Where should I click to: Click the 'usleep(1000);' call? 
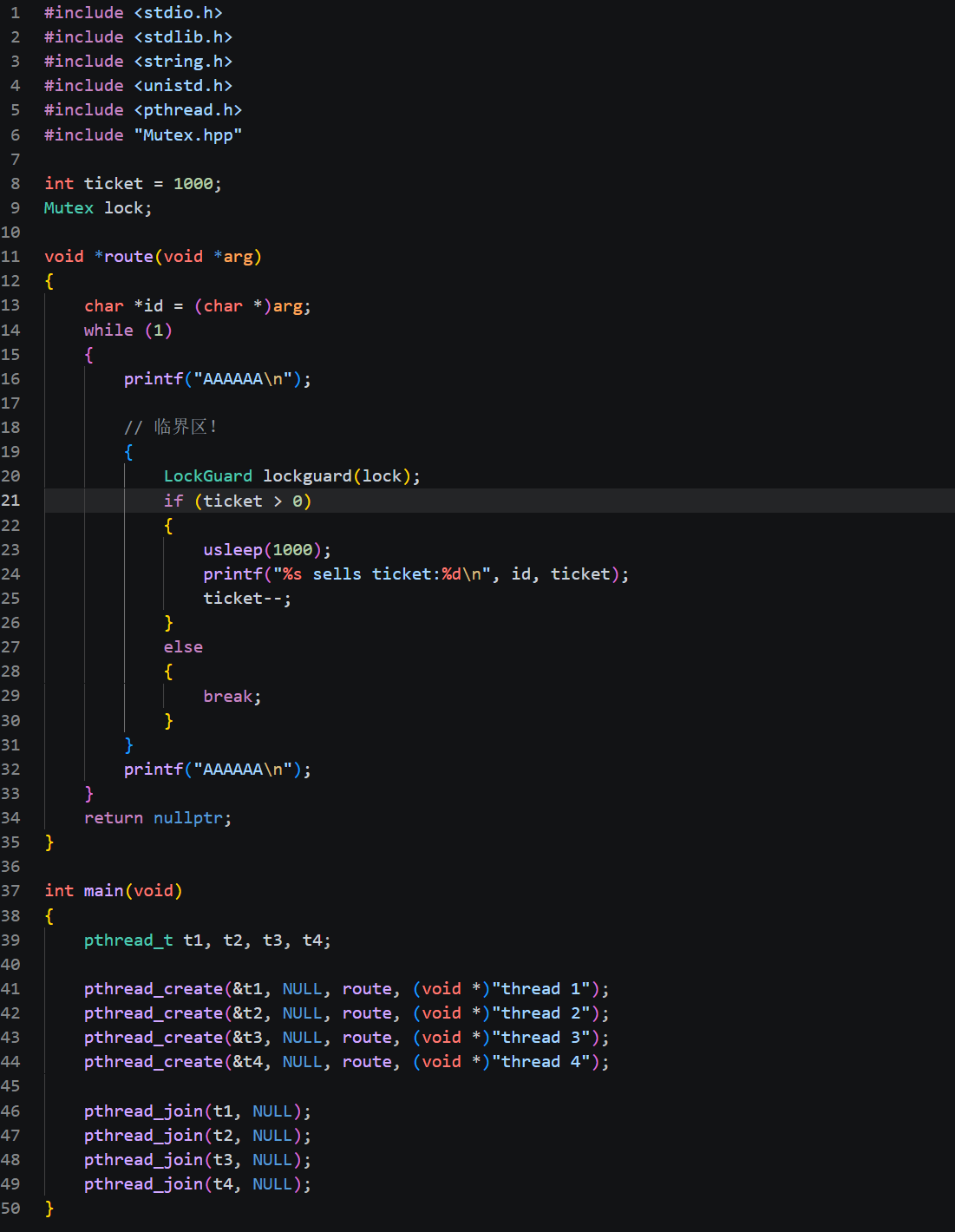[x=267, y=550]
